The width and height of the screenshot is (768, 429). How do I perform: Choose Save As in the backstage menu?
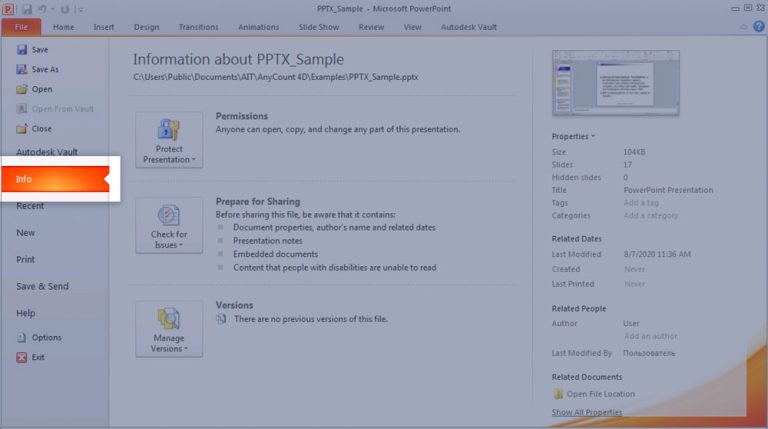[x=38, y=70]
